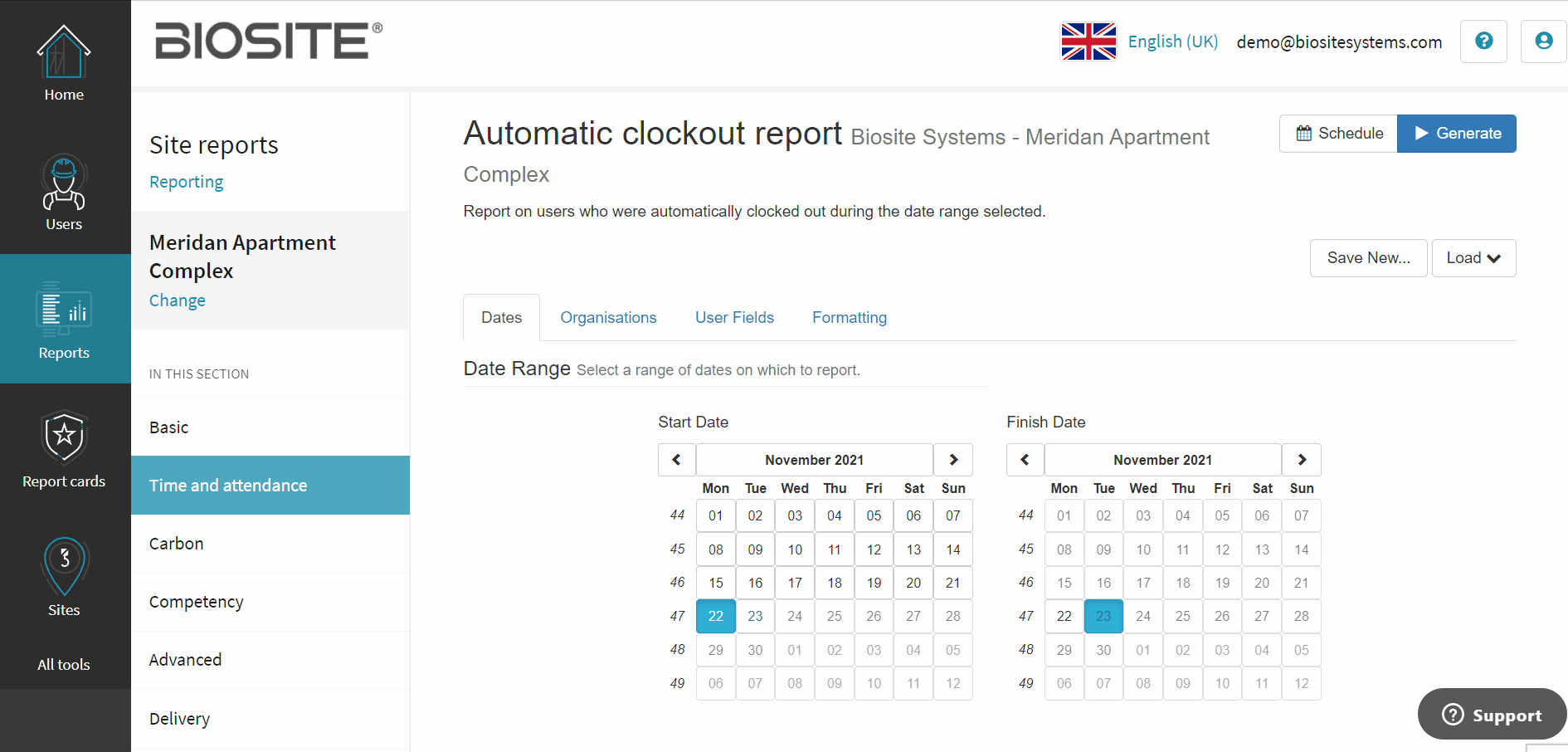Click Change site link
Screen dimensions: 1568x752
pos(178,300)
